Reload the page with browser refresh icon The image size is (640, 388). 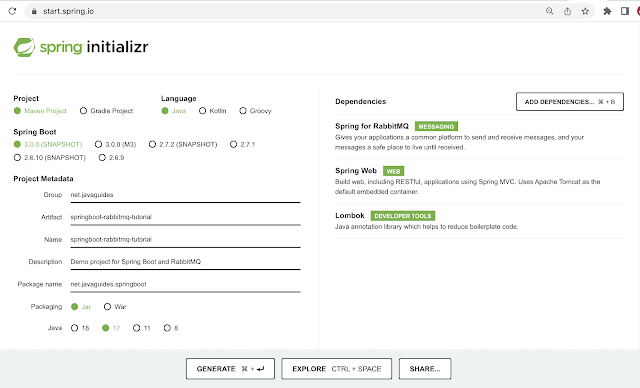point(12,11)
